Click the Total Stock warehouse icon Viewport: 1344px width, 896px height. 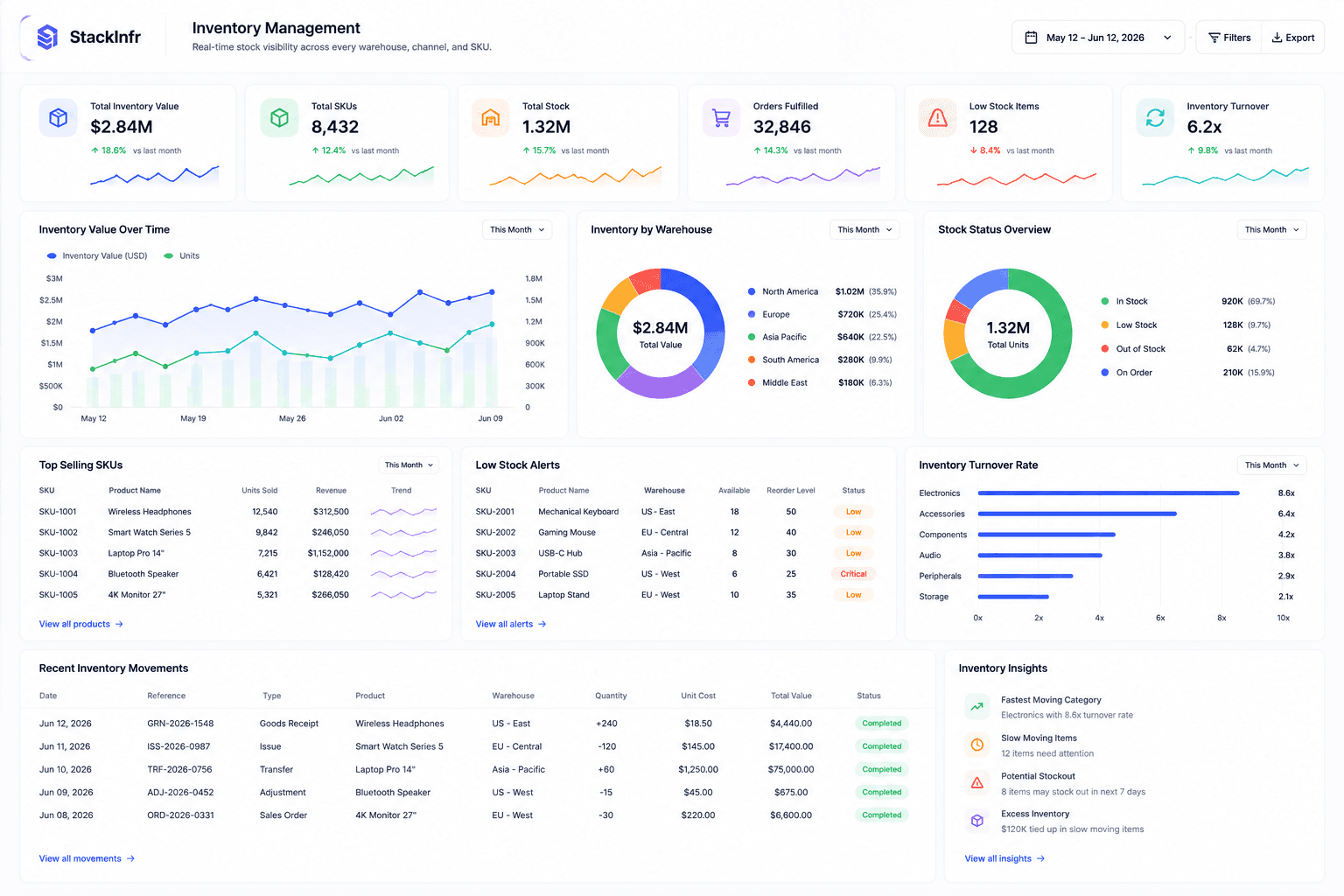[x=491, y=118]
